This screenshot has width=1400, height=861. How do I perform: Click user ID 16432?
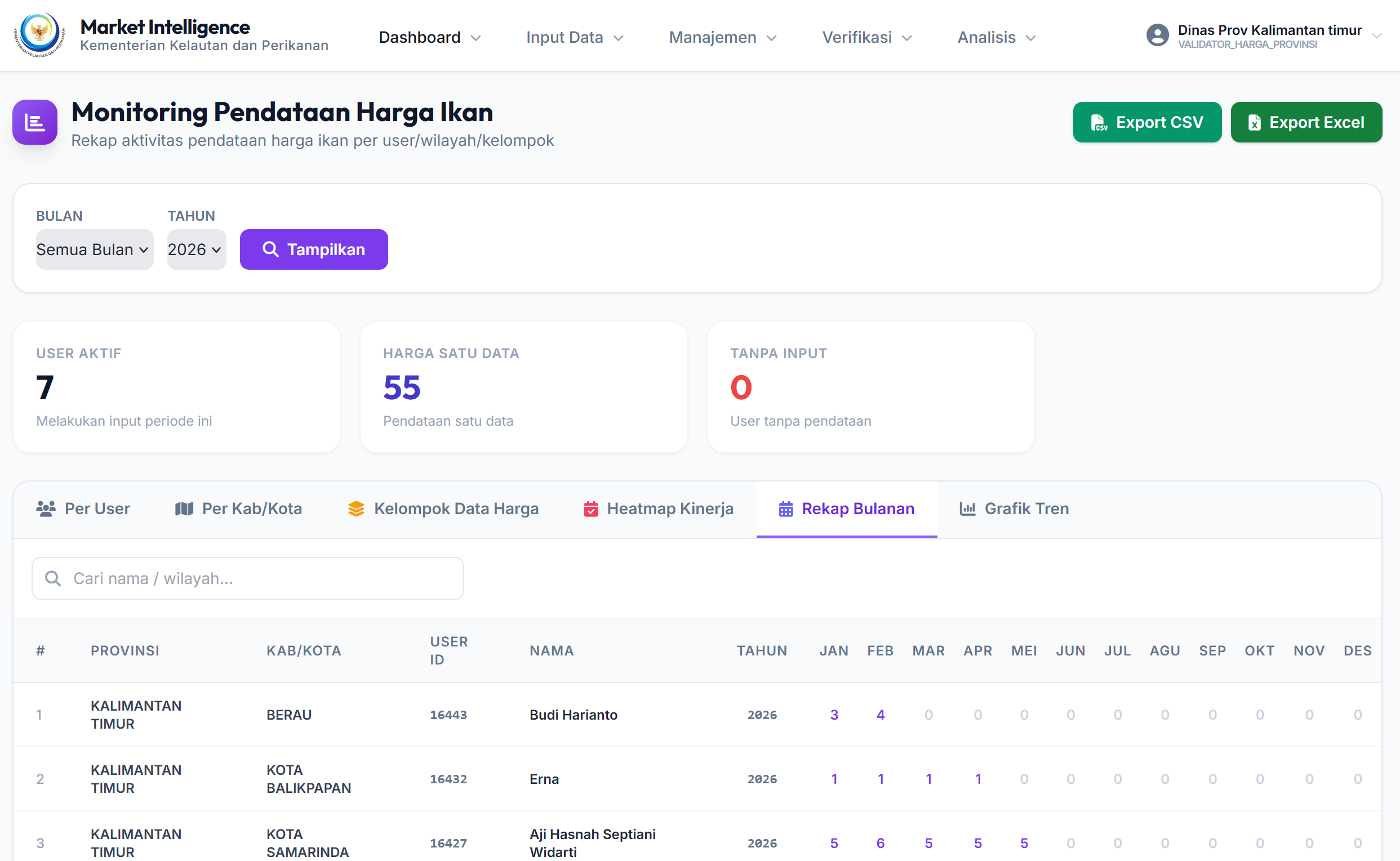coord(448,779)
